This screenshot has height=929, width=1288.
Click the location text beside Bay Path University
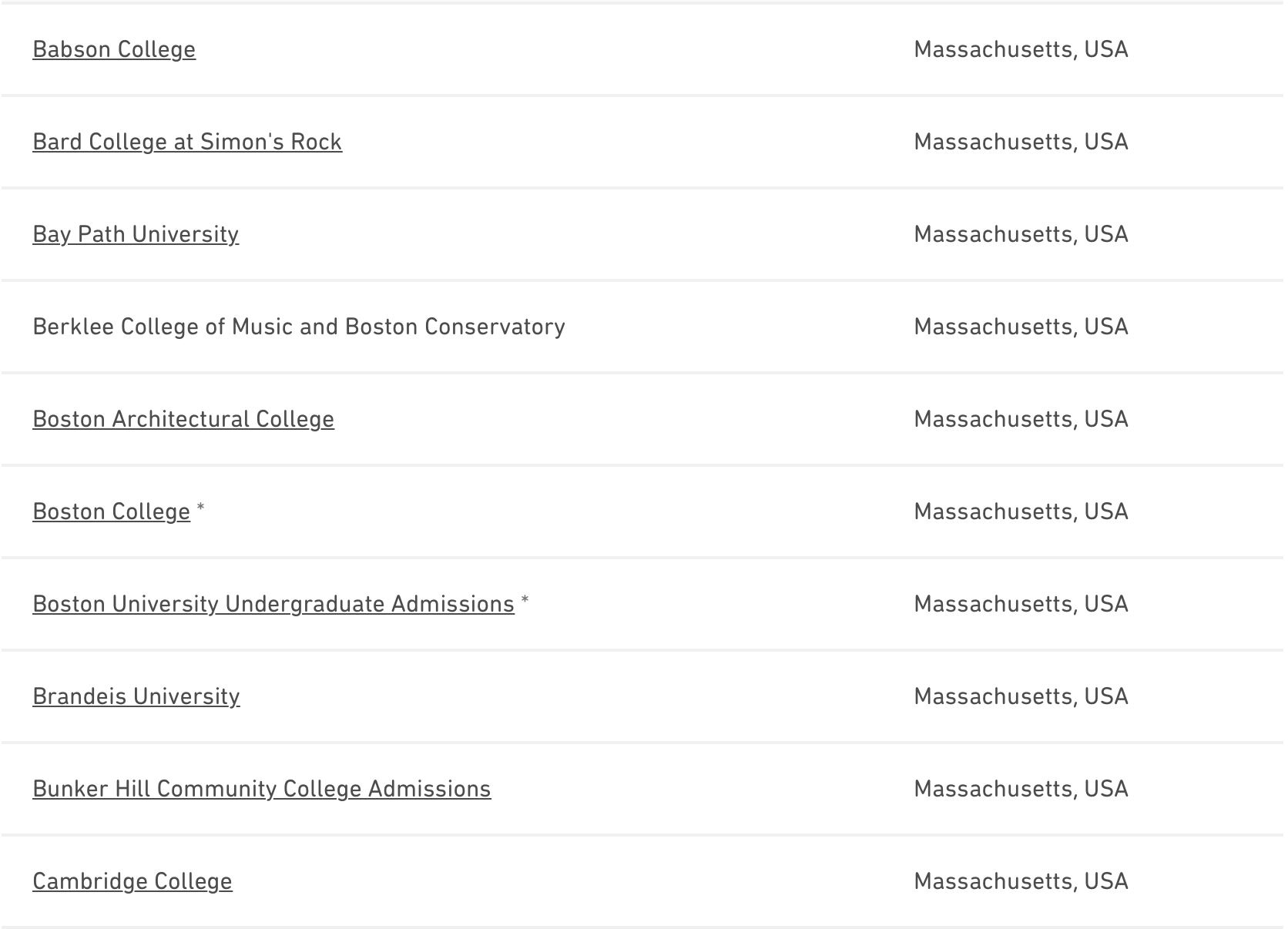pyautogui.click(x=1021, y=234)
